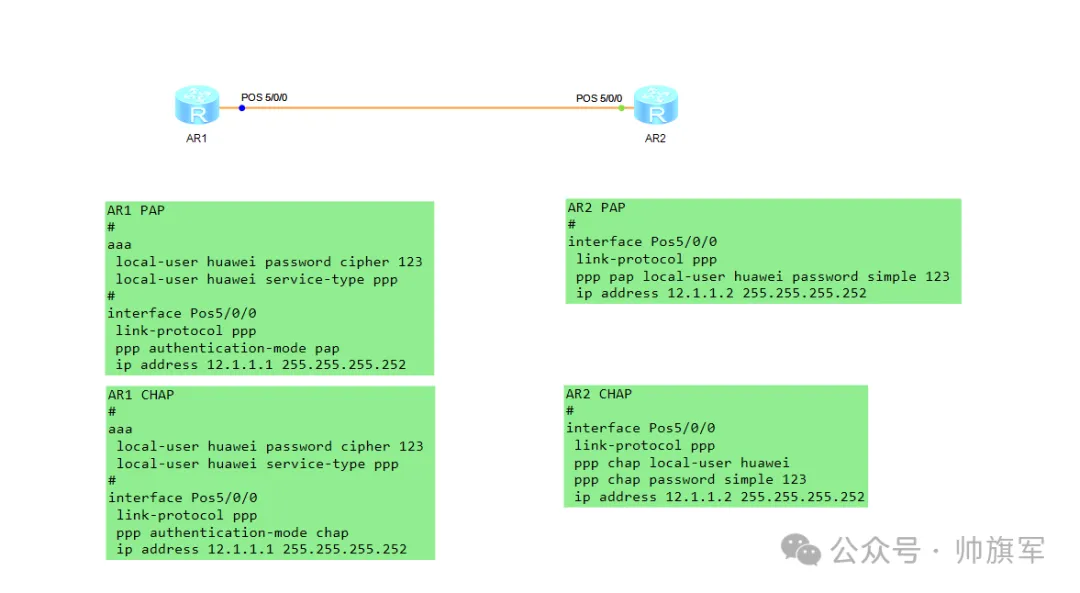The height and width of the screenshot is (593, 1080).
Task: Click the blue port dot beside AR1
Action: [242, 108]
